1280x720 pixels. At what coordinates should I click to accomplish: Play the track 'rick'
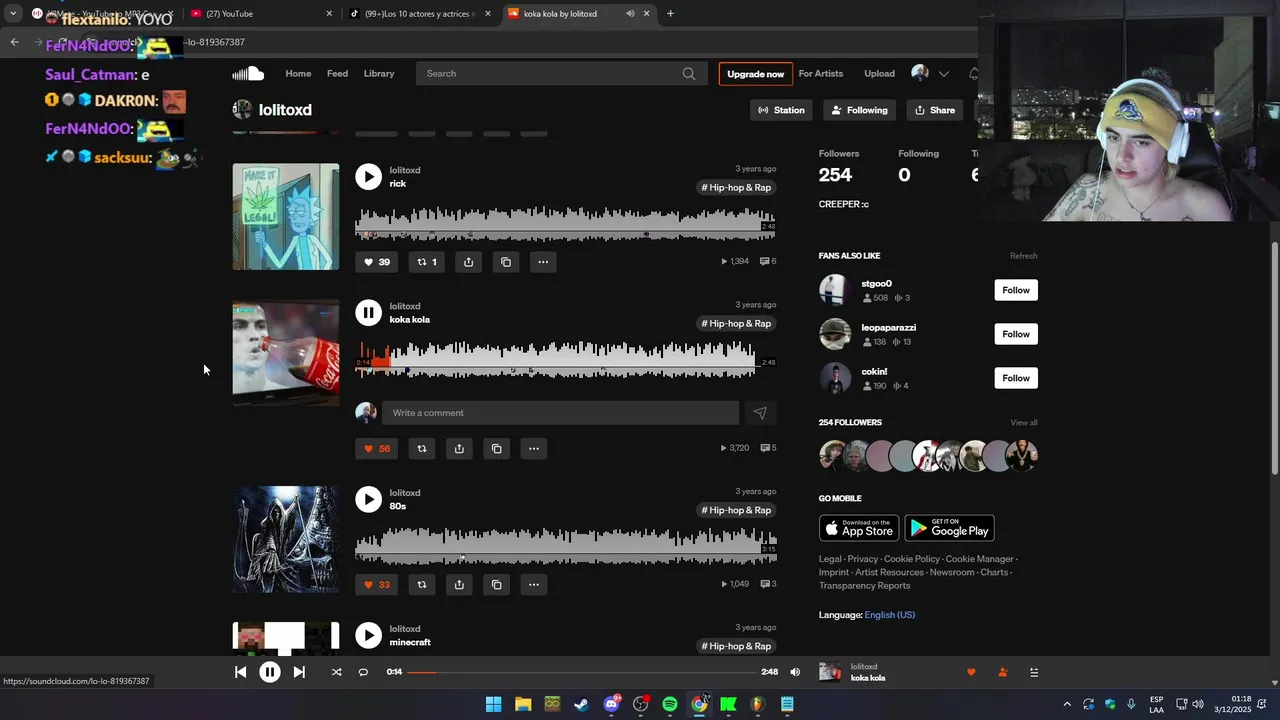point(368,177)
